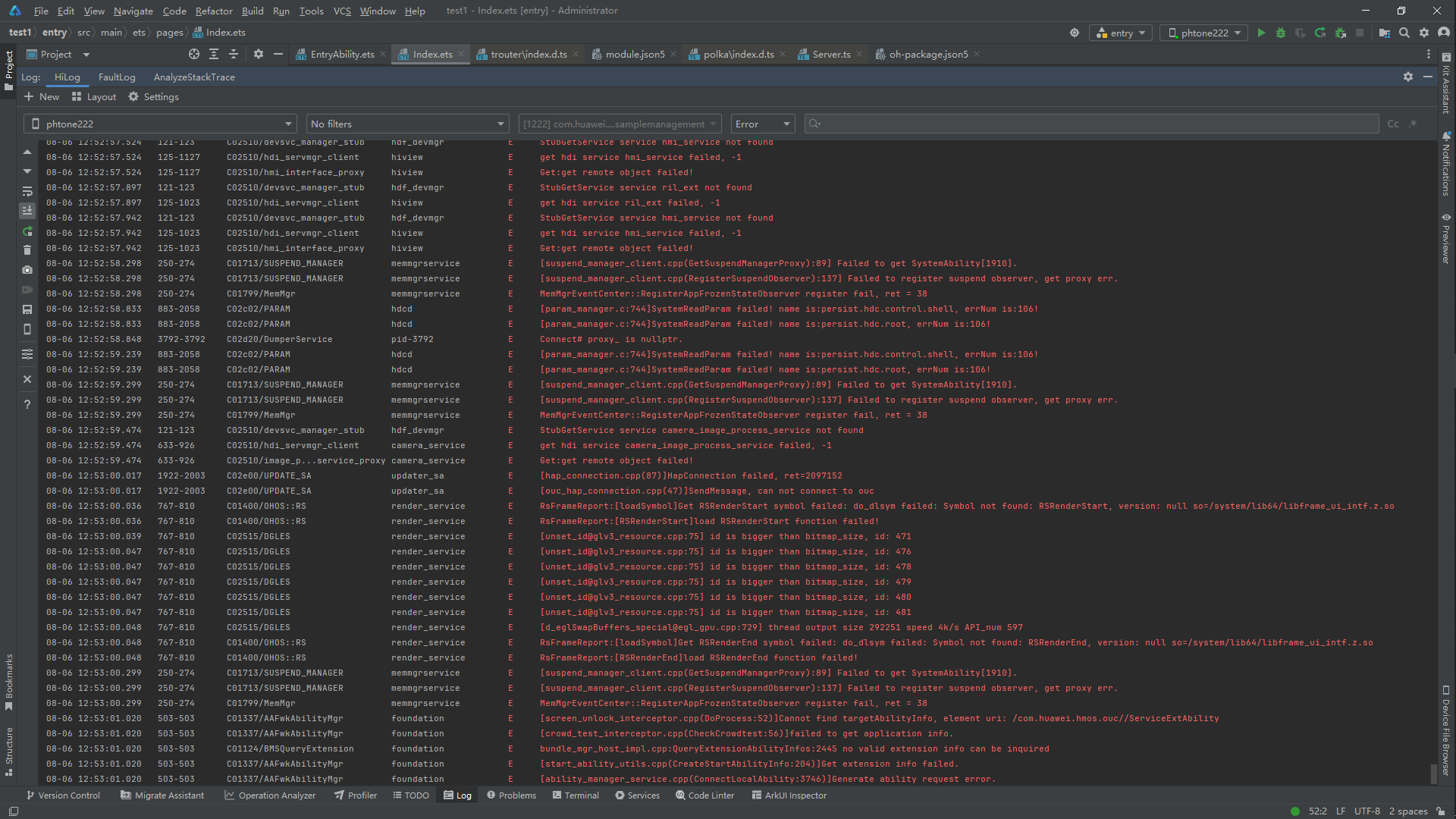Hide the Project pane with minus icon
Screen dimensions: 1456x819
click(x=278, y=54)
